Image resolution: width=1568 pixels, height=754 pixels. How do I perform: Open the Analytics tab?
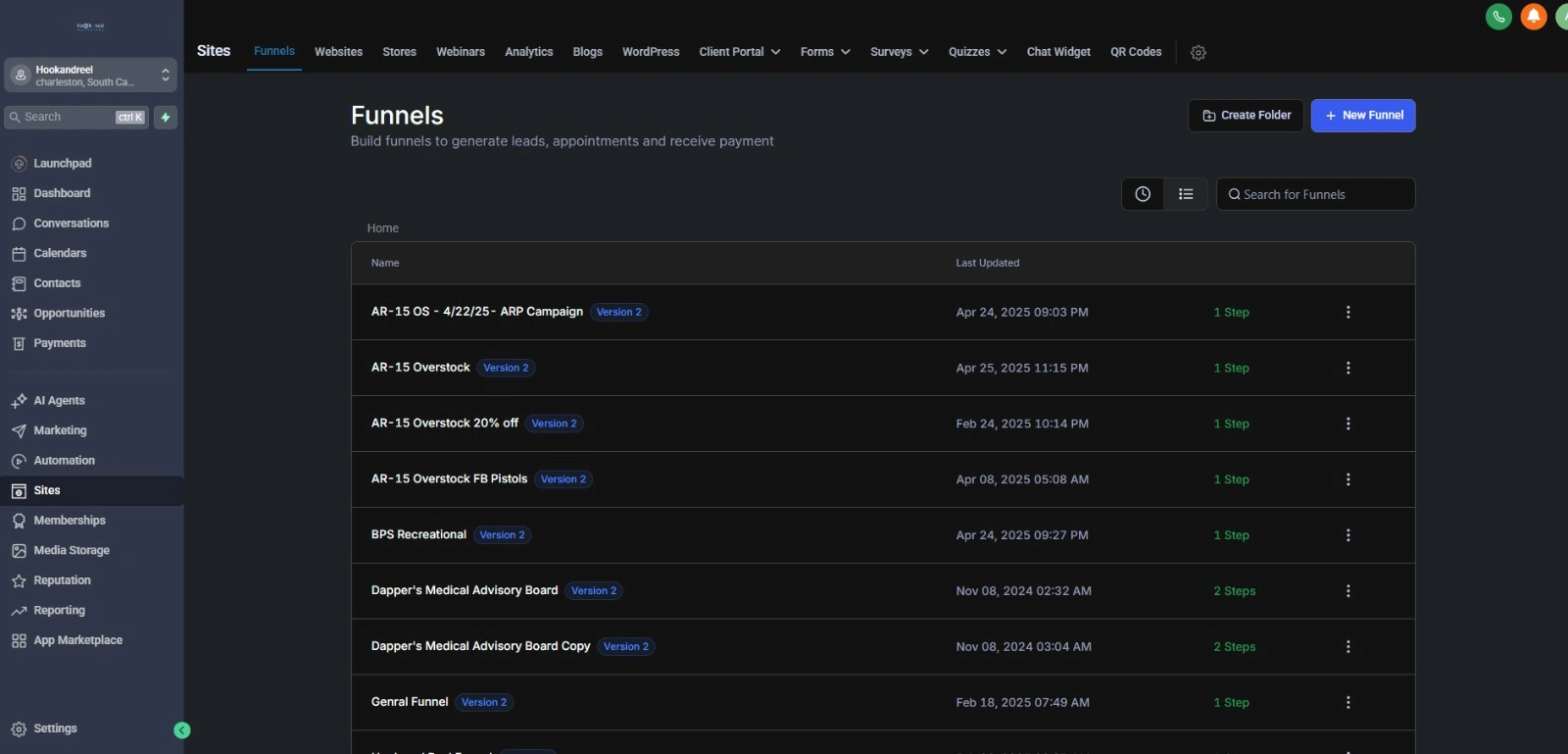click(528, 52)
